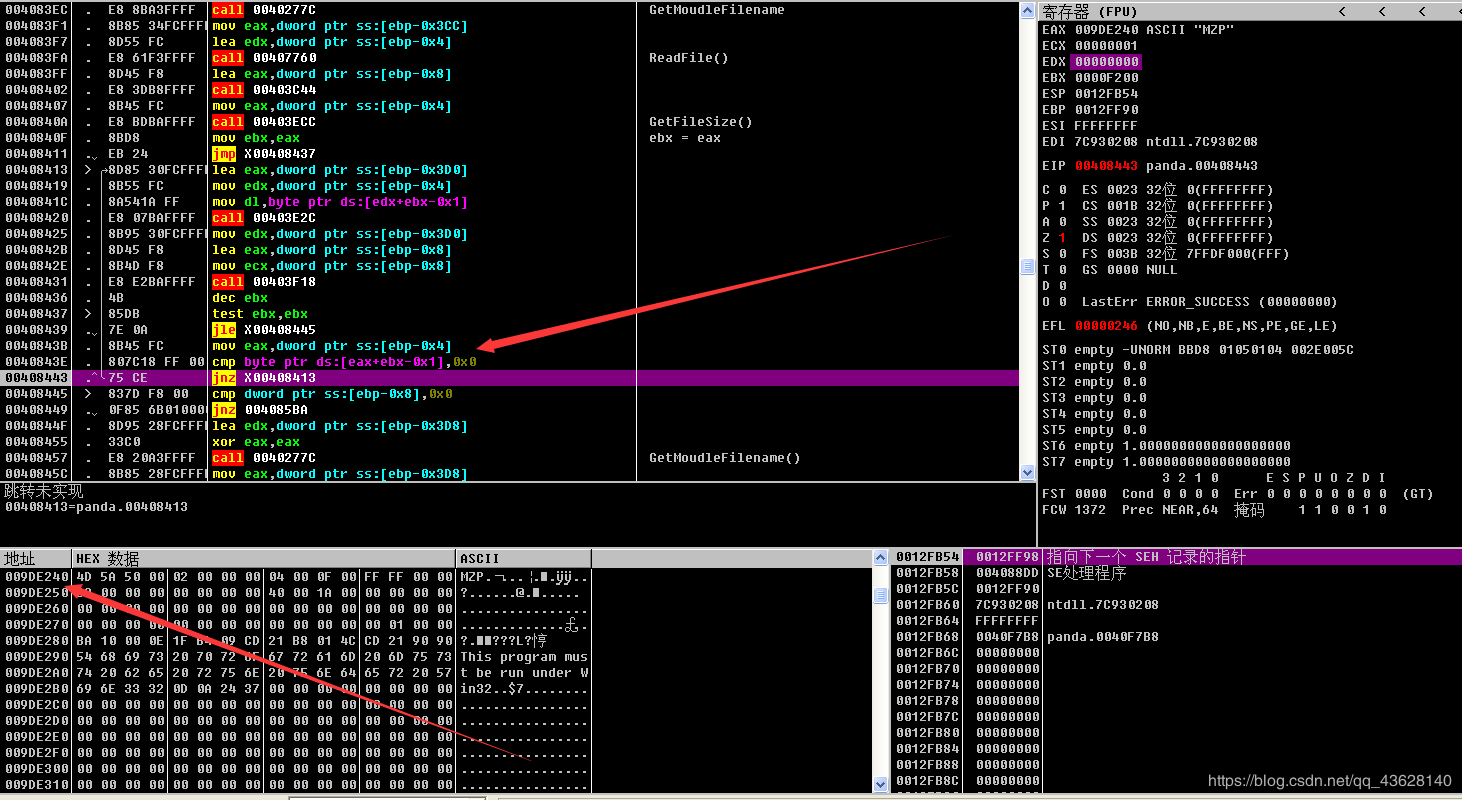Click the 地址 column header in dump pane
The image size is (1462, 800).
36,558
